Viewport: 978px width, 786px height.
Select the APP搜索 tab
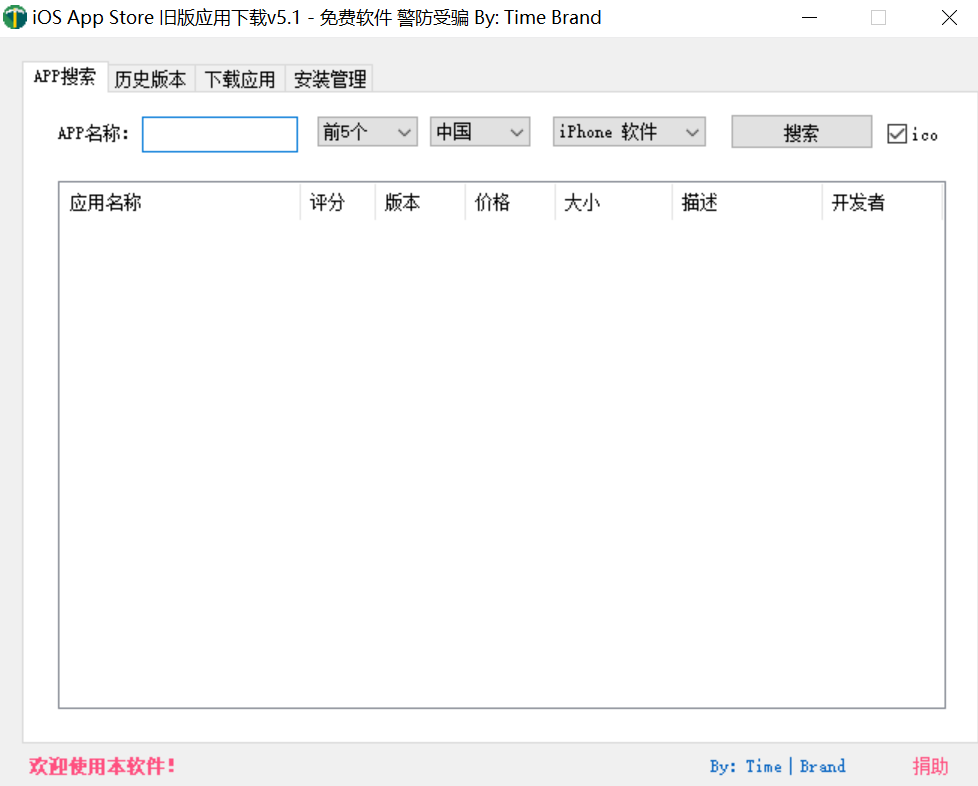[64, 76]
